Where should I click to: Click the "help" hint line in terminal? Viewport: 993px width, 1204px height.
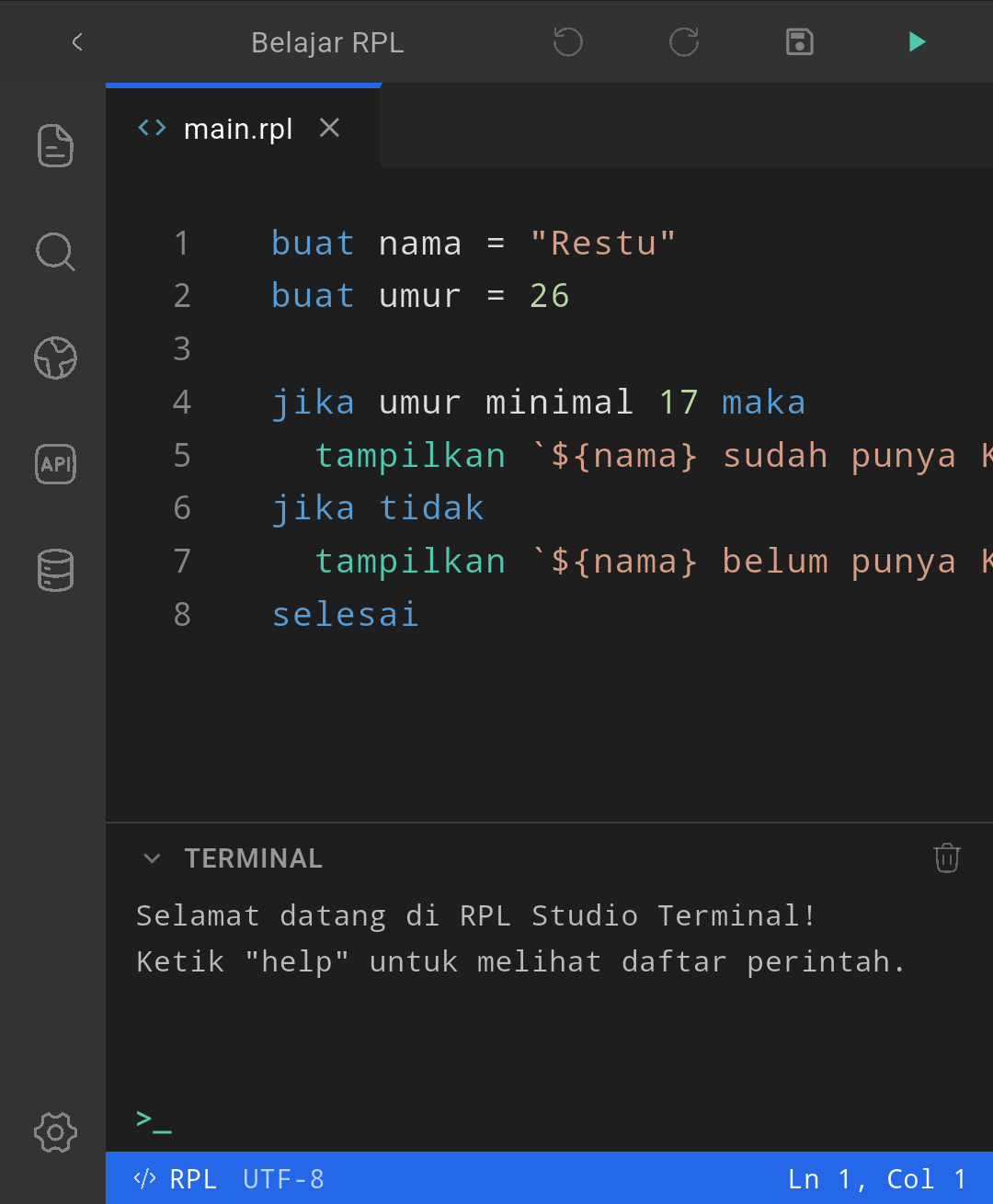[x=520, y=962]
